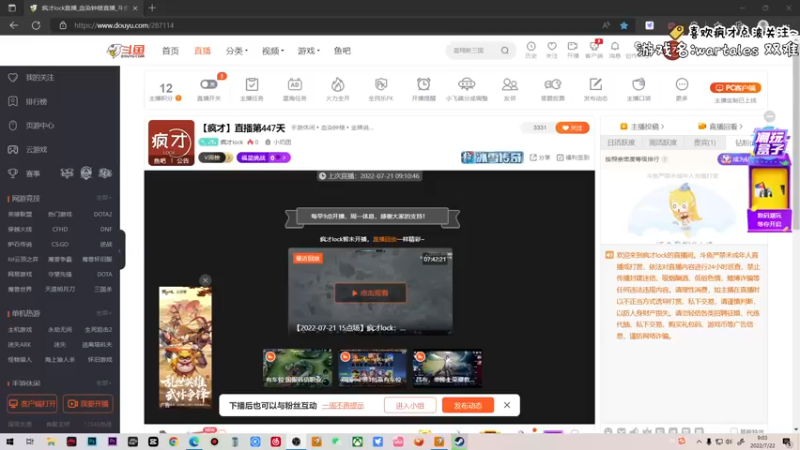This screenshot has width=800, height=450.
Task: Open 消息 bell notification icon
Action: [x=615, y=46]
